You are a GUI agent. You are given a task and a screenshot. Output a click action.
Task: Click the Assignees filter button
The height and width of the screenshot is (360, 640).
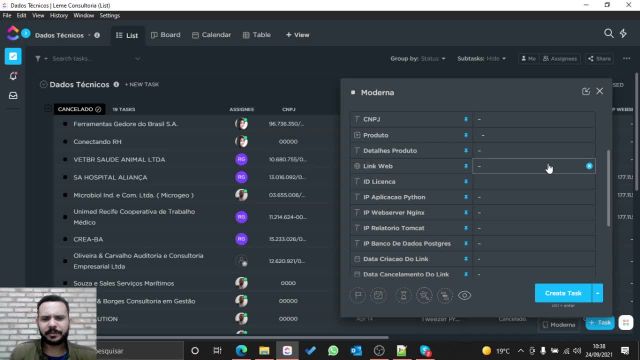coord(560,59)
